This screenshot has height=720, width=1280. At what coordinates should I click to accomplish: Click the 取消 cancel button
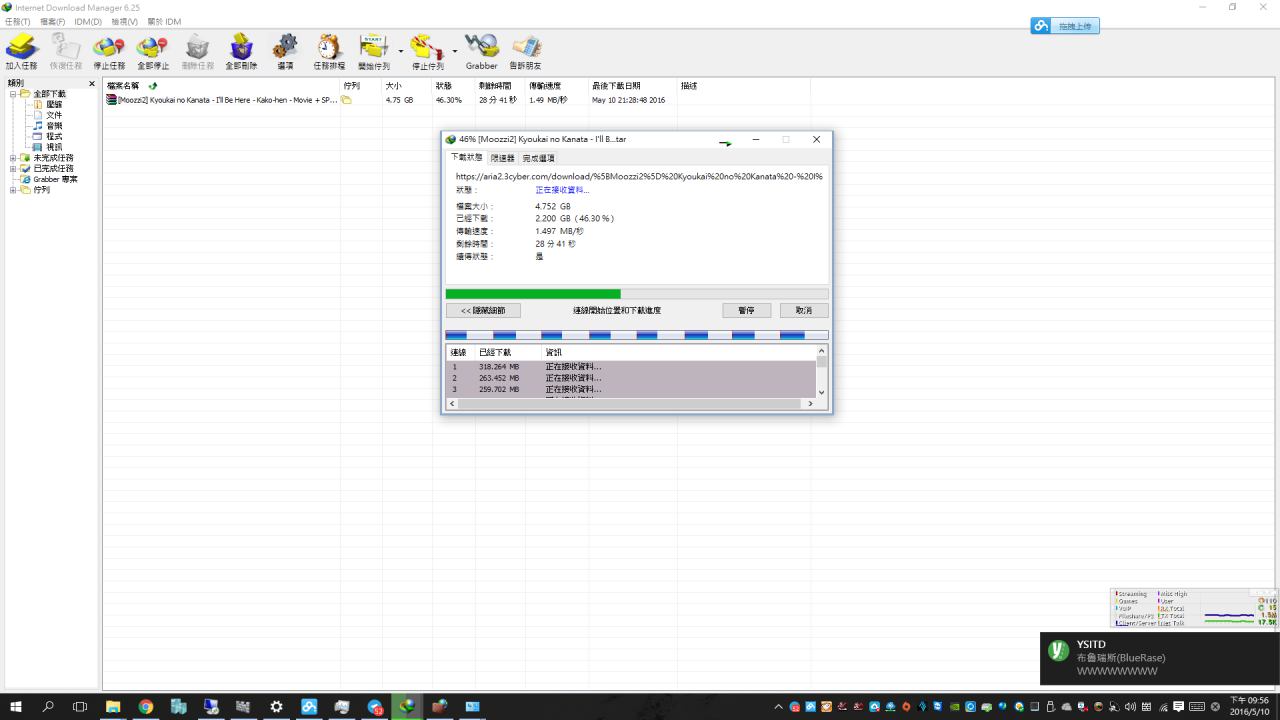803,311
